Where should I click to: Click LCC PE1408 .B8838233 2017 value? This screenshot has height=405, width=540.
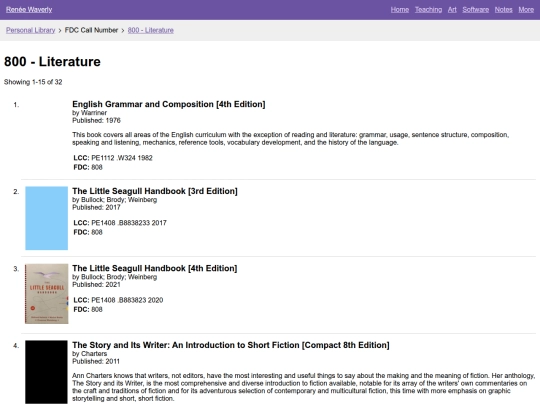pyautogui.click(x=129, y=223)
